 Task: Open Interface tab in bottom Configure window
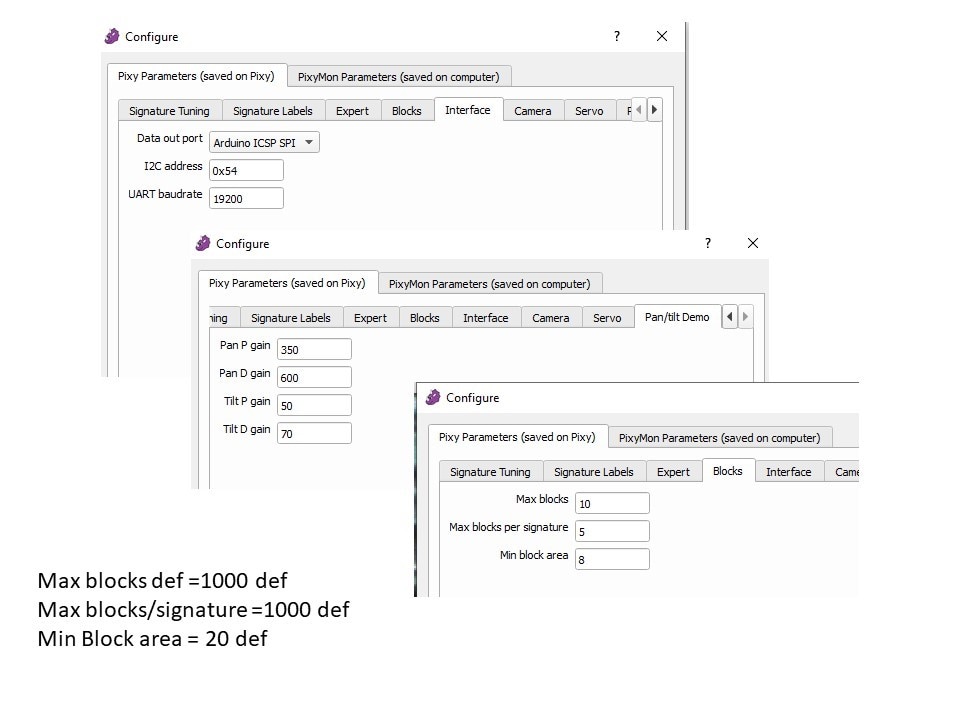789,472
